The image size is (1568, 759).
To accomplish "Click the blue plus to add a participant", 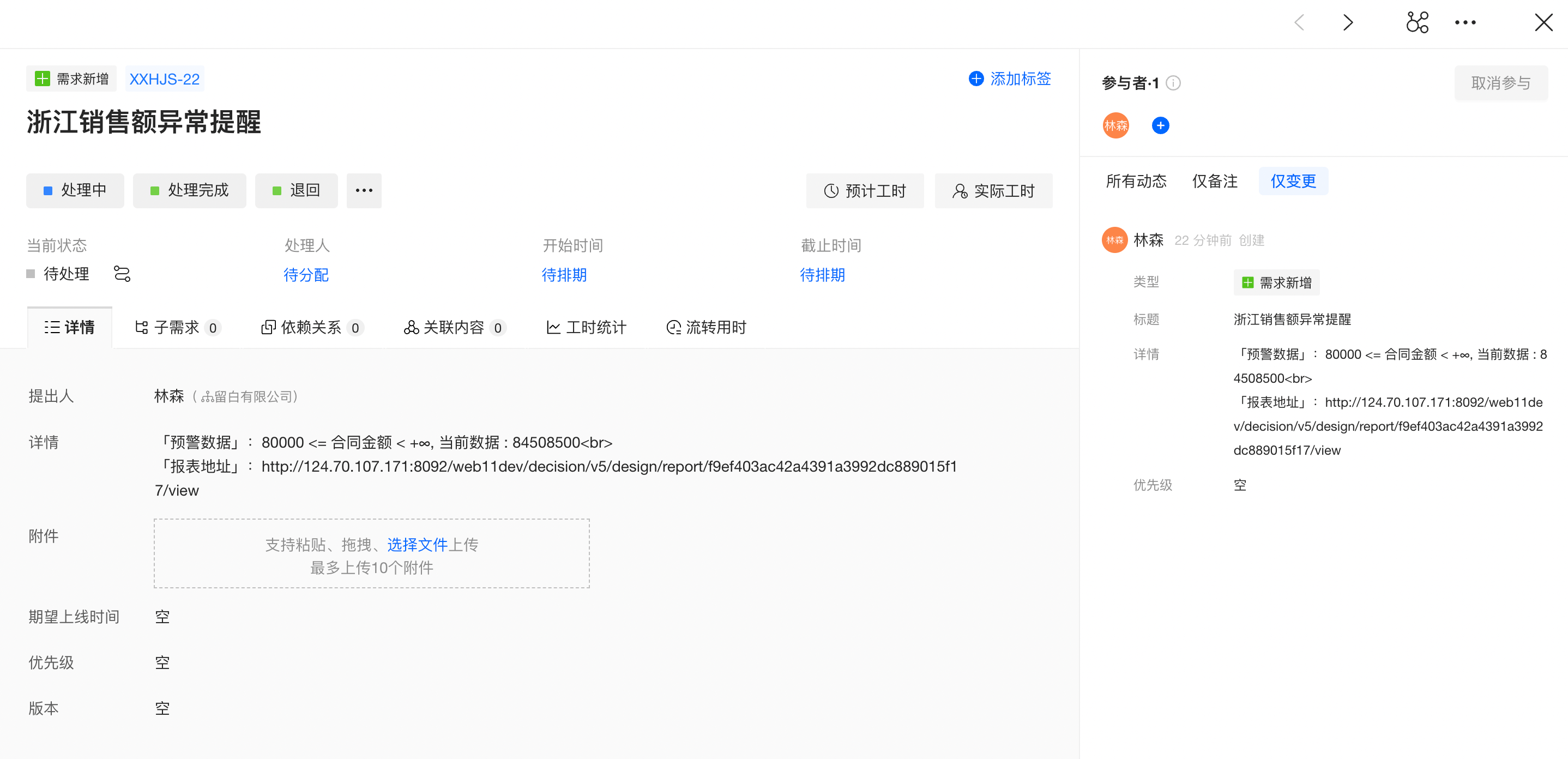I will click(1160, 125).
